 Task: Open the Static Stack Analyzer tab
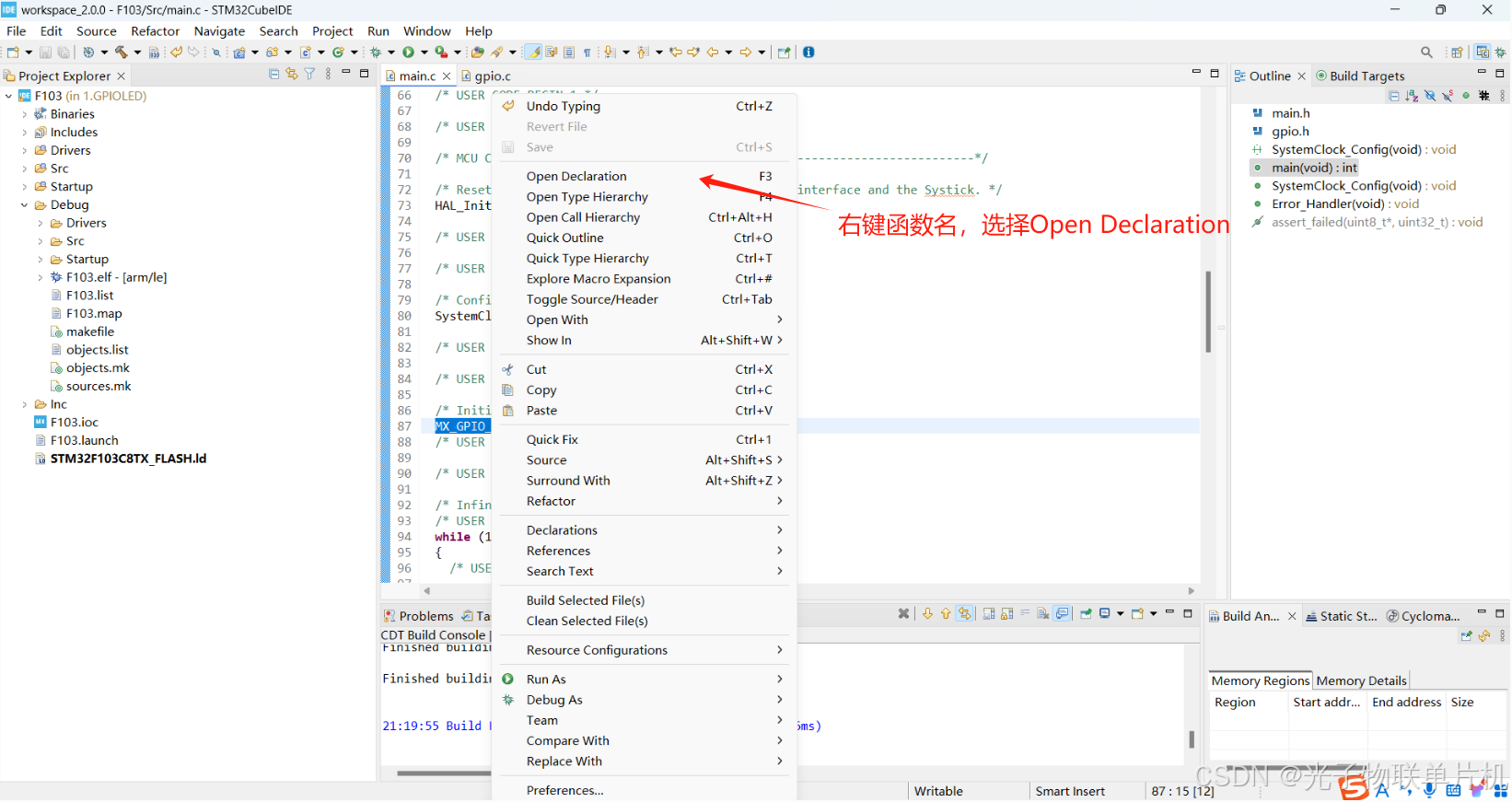click(1341, 616)
